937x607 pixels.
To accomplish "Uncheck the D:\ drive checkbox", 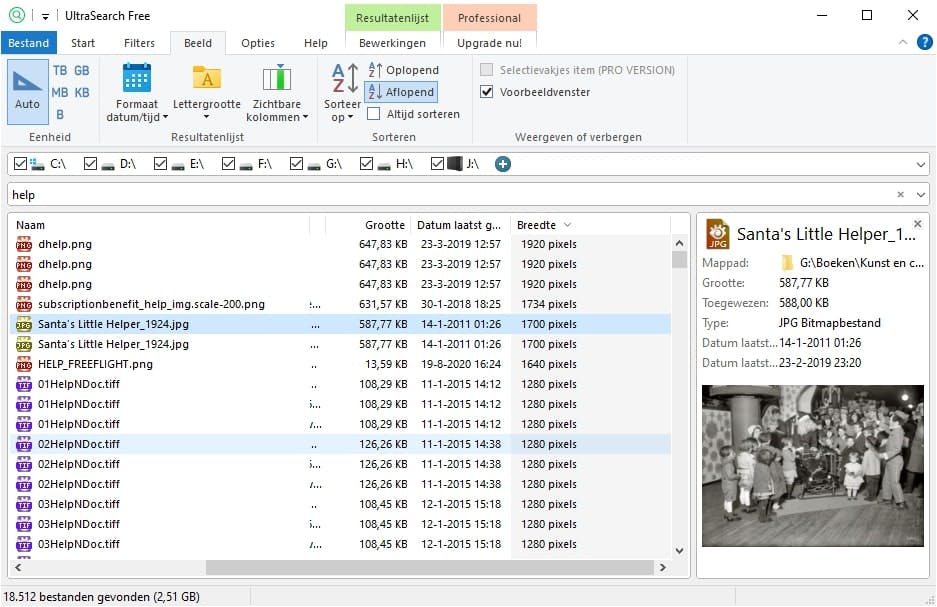I will coord(92,164).
